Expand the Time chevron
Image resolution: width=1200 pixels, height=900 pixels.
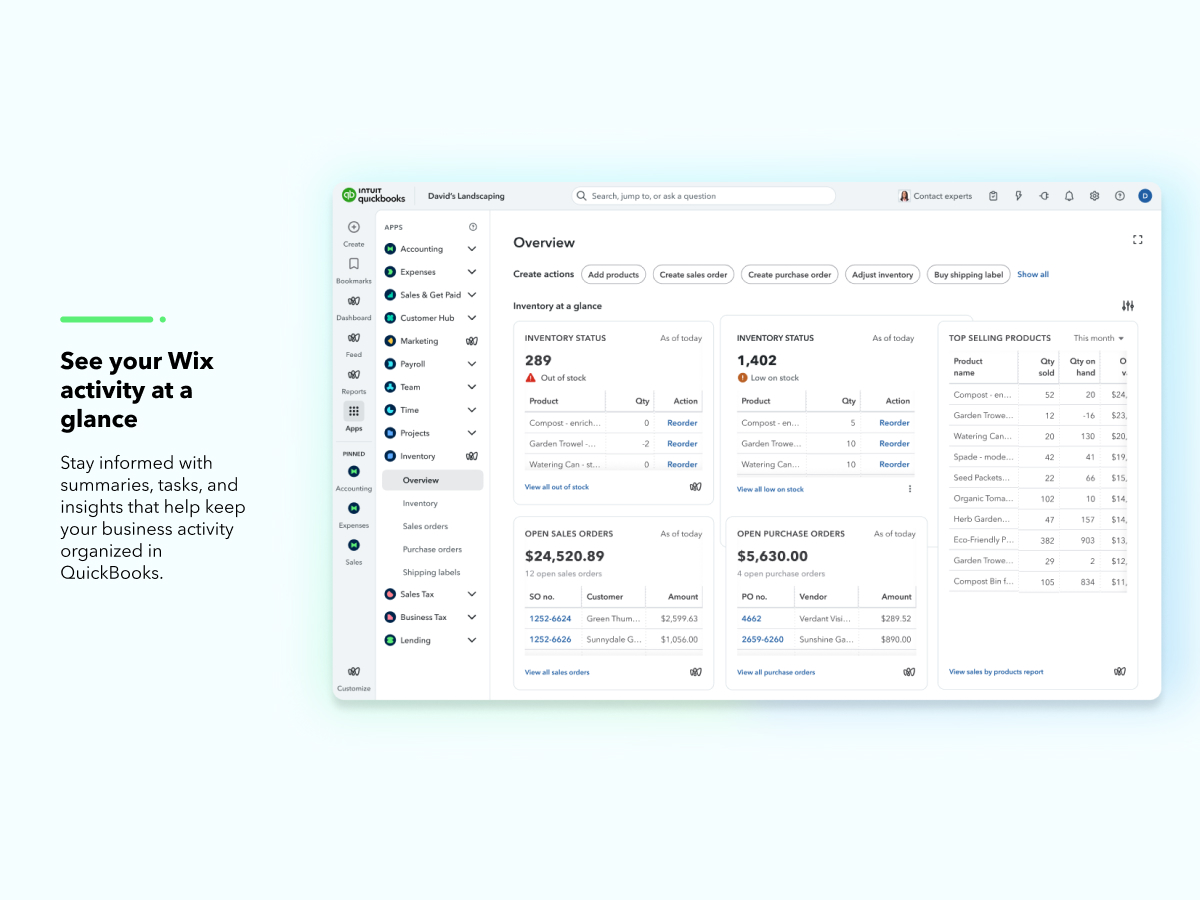pyautogui.click(x=472, y=410)
